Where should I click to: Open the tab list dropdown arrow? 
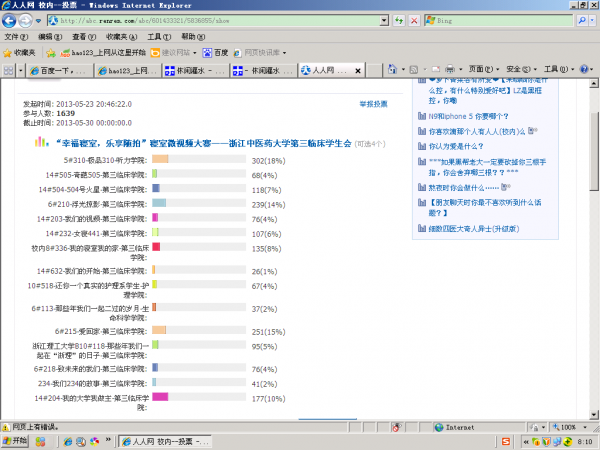pos(21,70)
